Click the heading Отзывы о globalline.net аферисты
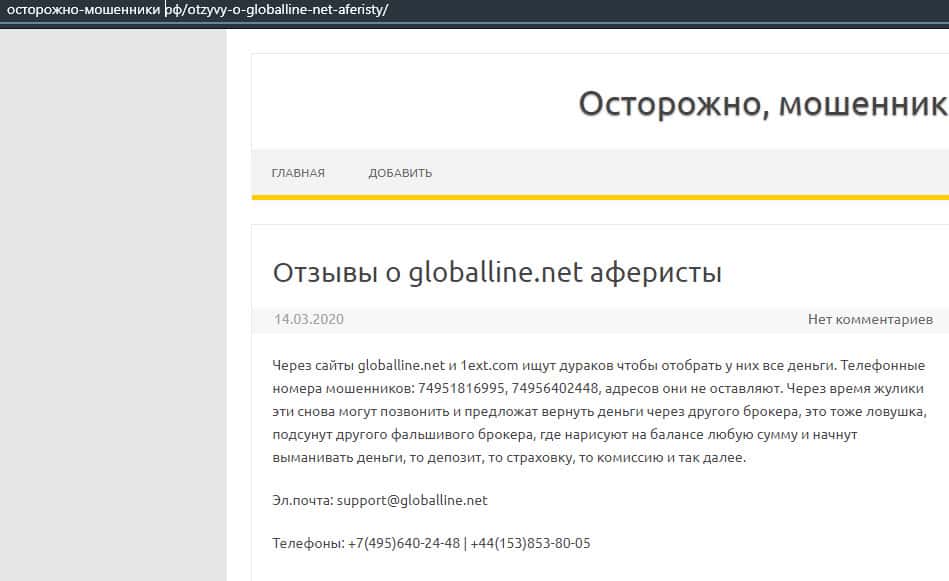949x581 pixels. pos(497,273)
